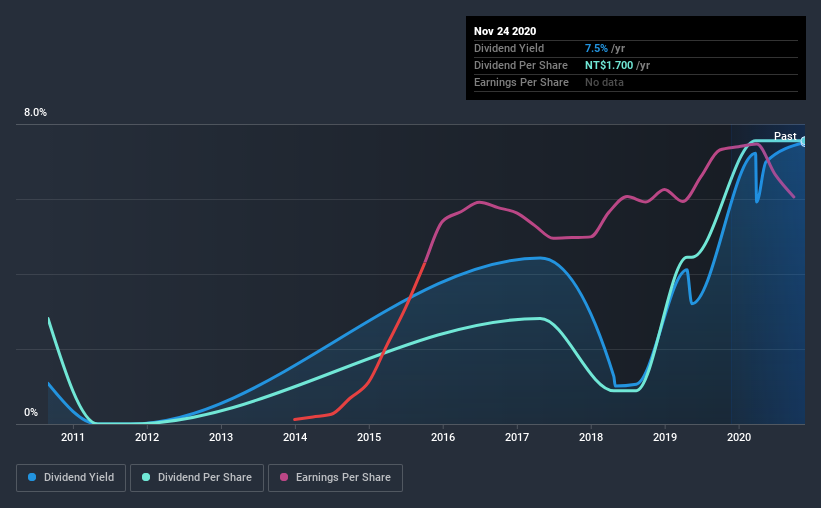Click the 2017 x-axis label

[x=517, y=437]
